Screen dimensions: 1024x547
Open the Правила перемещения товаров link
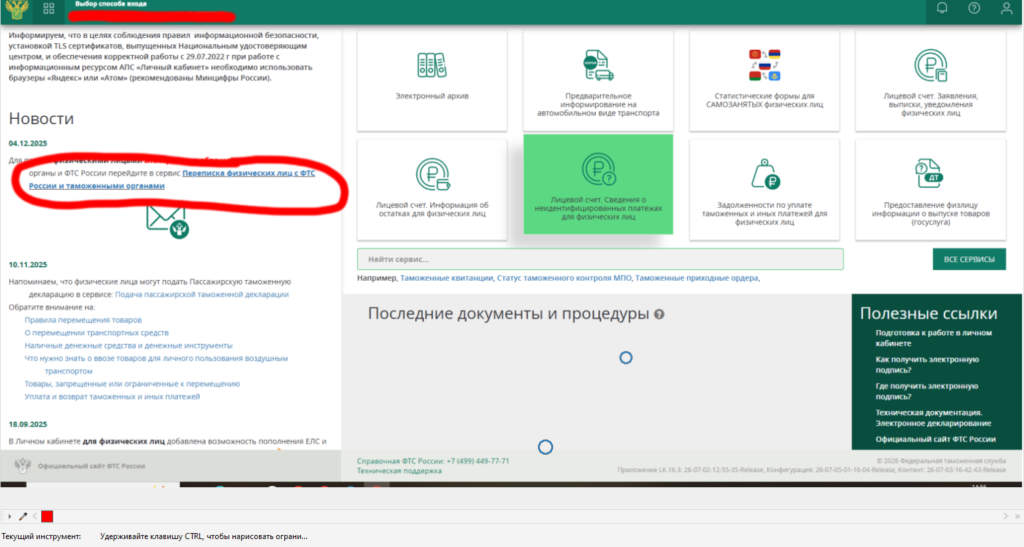point(83,320)
